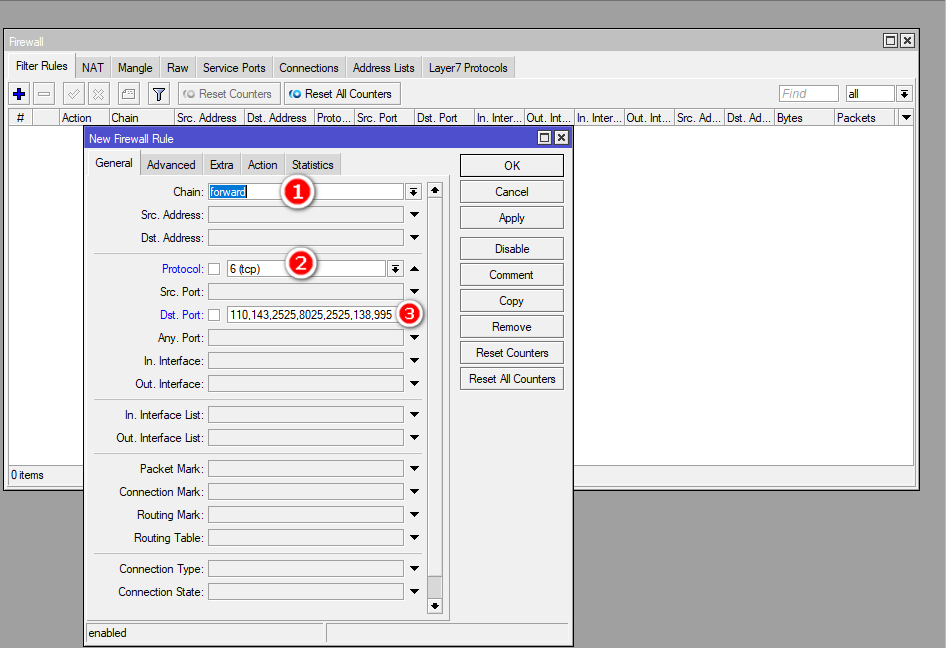Click the Apply button
Image resolution: width=946 pixels, height=648 pixels.
511,218
